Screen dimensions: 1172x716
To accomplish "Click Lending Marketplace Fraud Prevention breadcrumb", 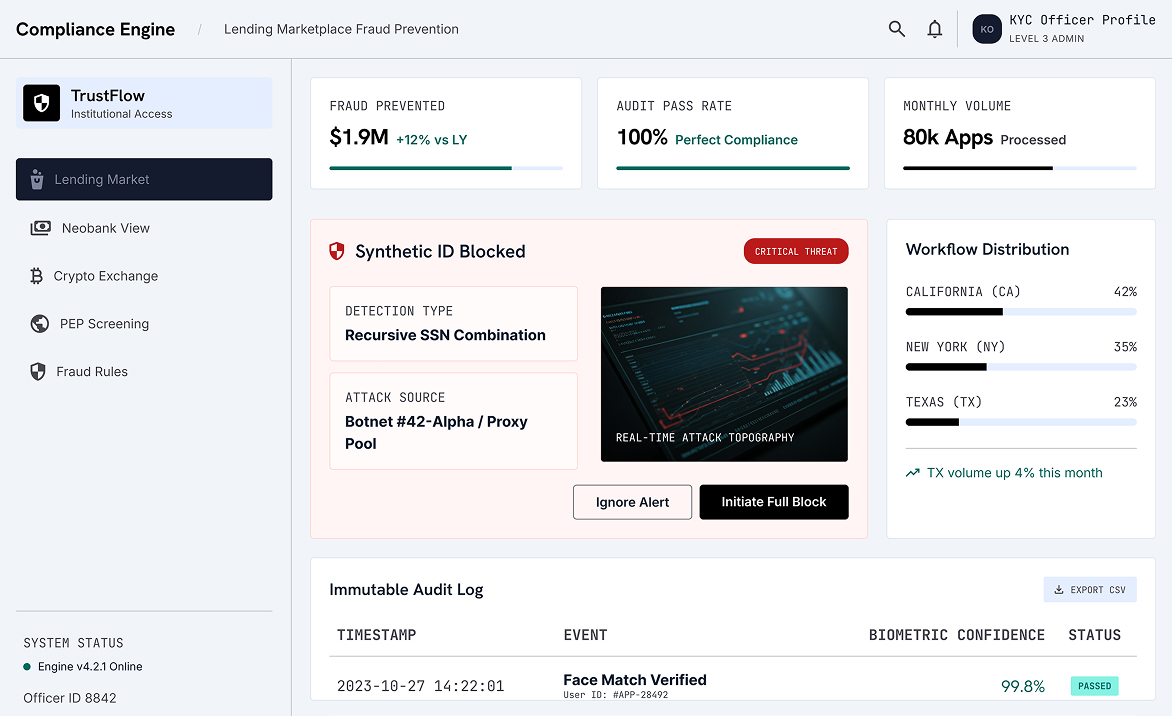I will tap(342, 29).
